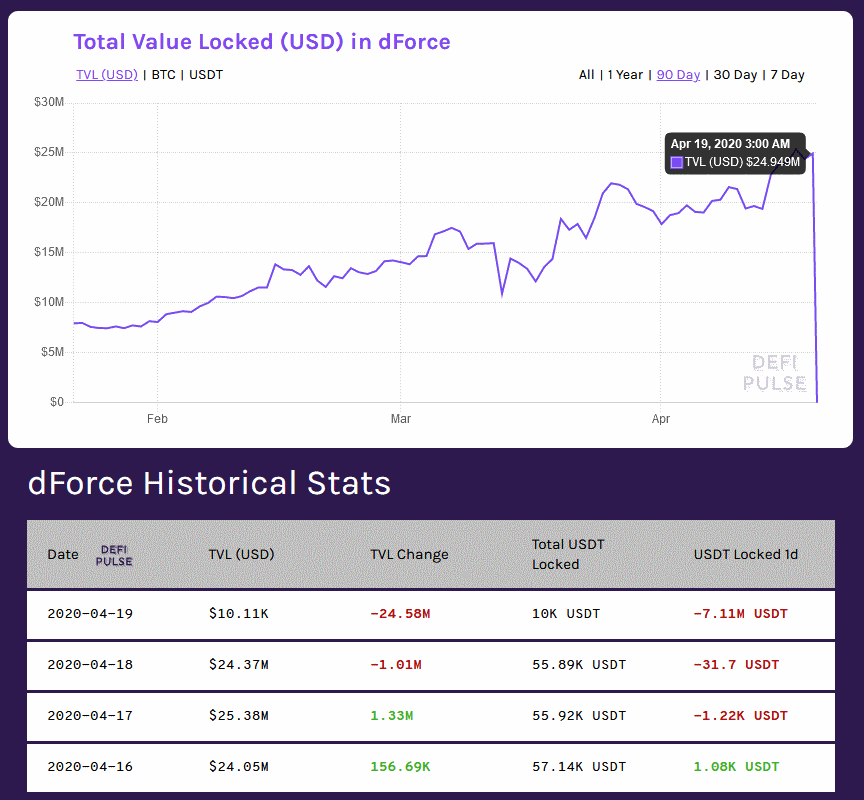Click the Date column header

coord(63,554)
